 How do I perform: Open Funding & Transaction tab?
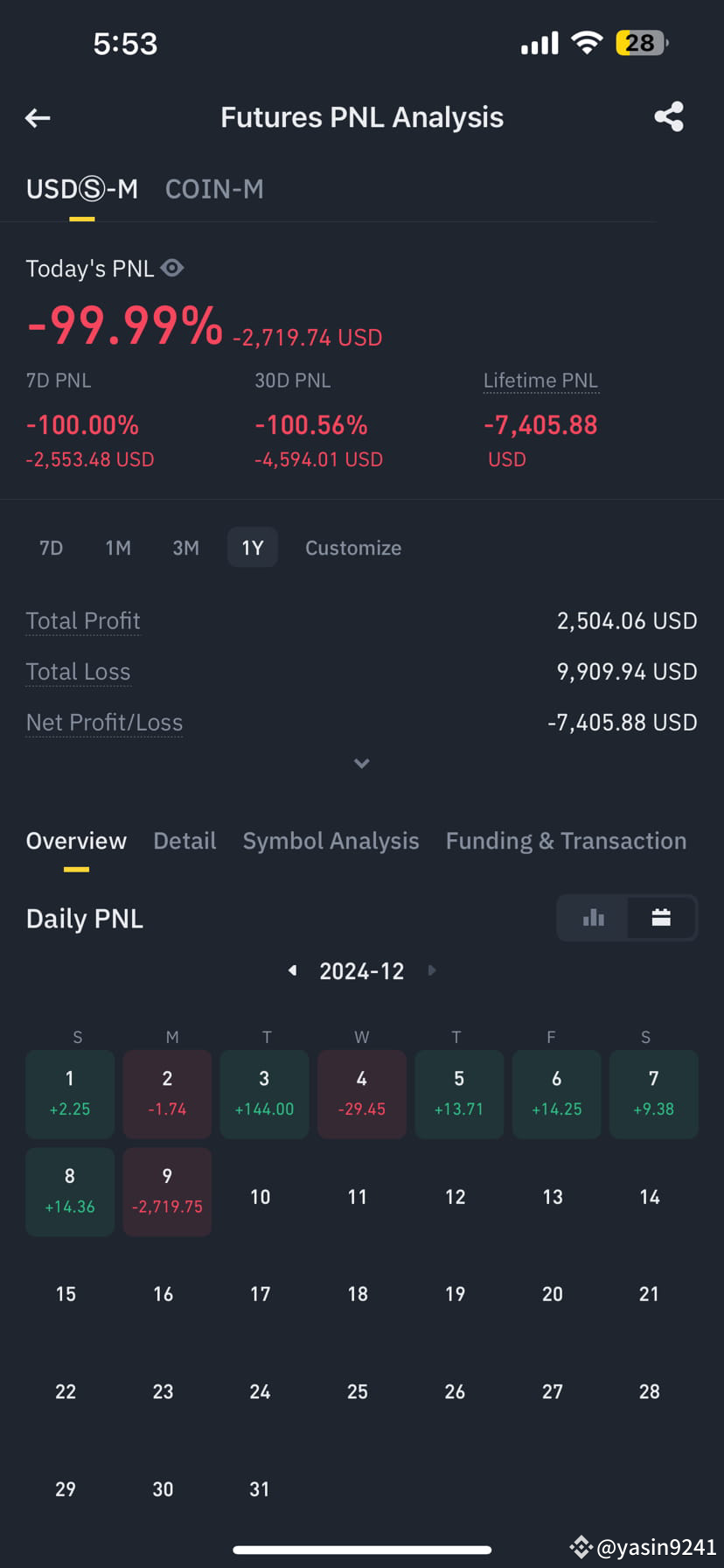[566, 841]
